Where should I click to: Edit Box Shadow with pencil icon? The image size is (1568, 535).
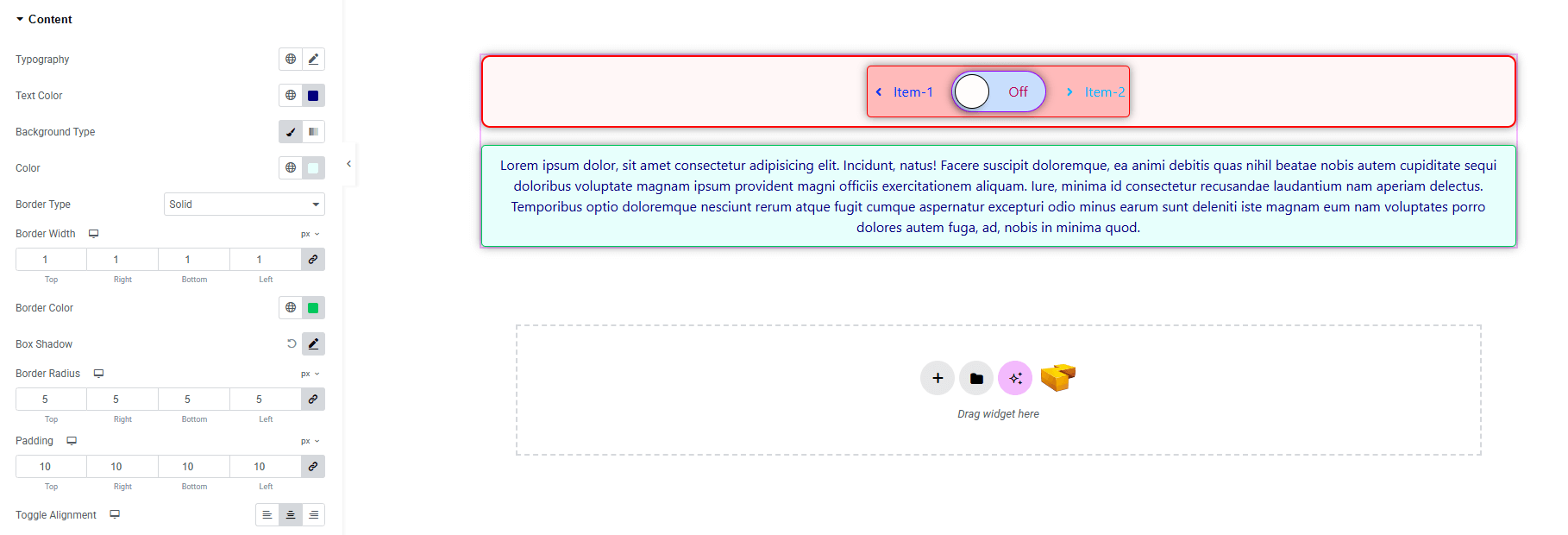point(313,344)
